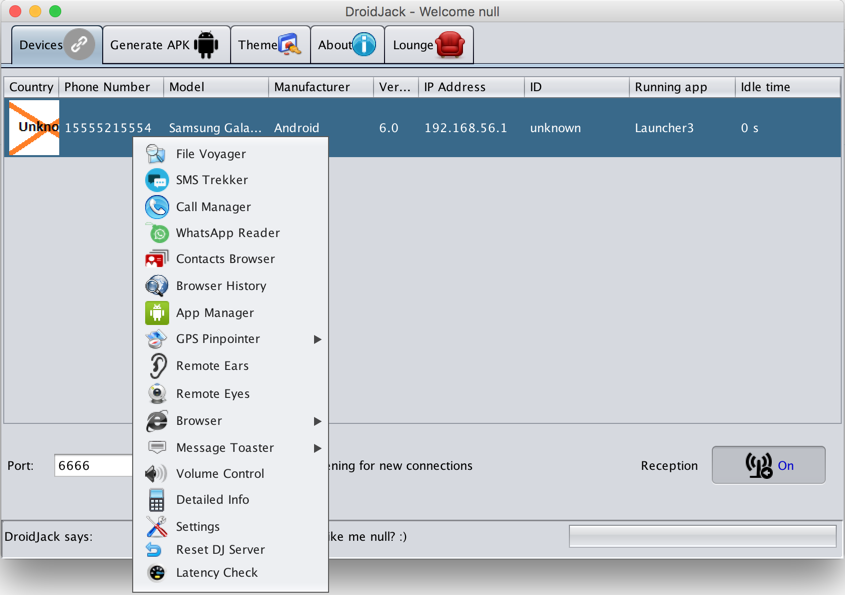Image resolution: width=845 pixels, height=595 pixels.
Task: Choose File Voyager from the context menu
Action: coord(231,154)
